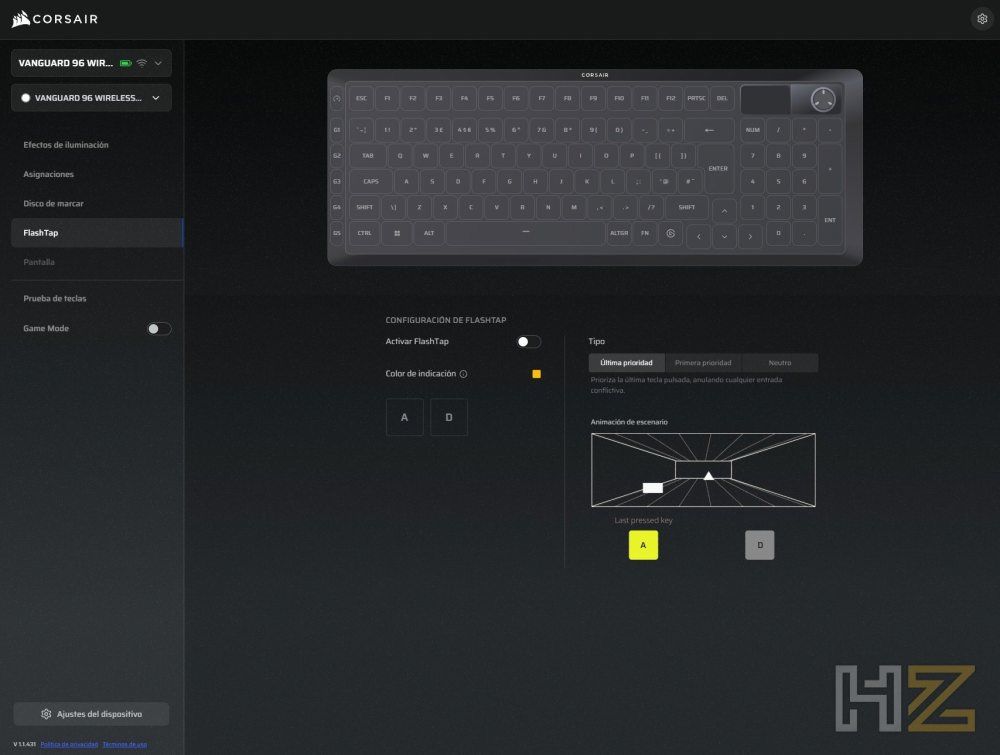
Task: Open the VANGUARD 96 WIRELESS profile dropdown
Action: coord(91,98)
